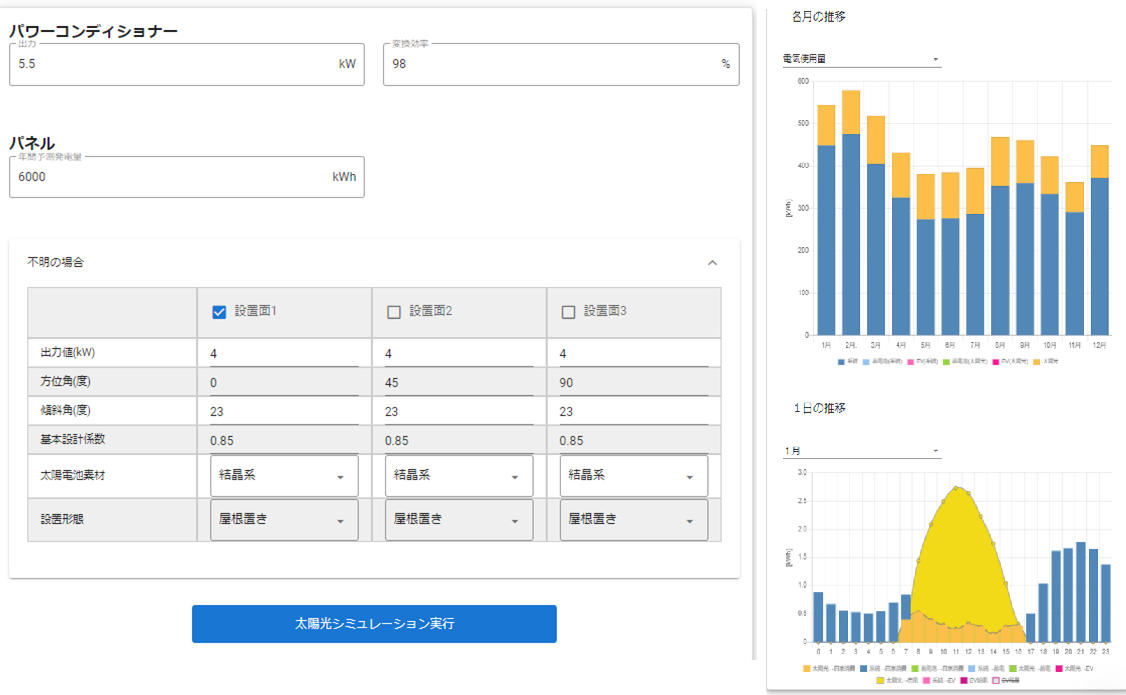Open the 電気使用量 chart selector dropdown
The height and width of the screenshot is (695, 1126).
point(862,59)
